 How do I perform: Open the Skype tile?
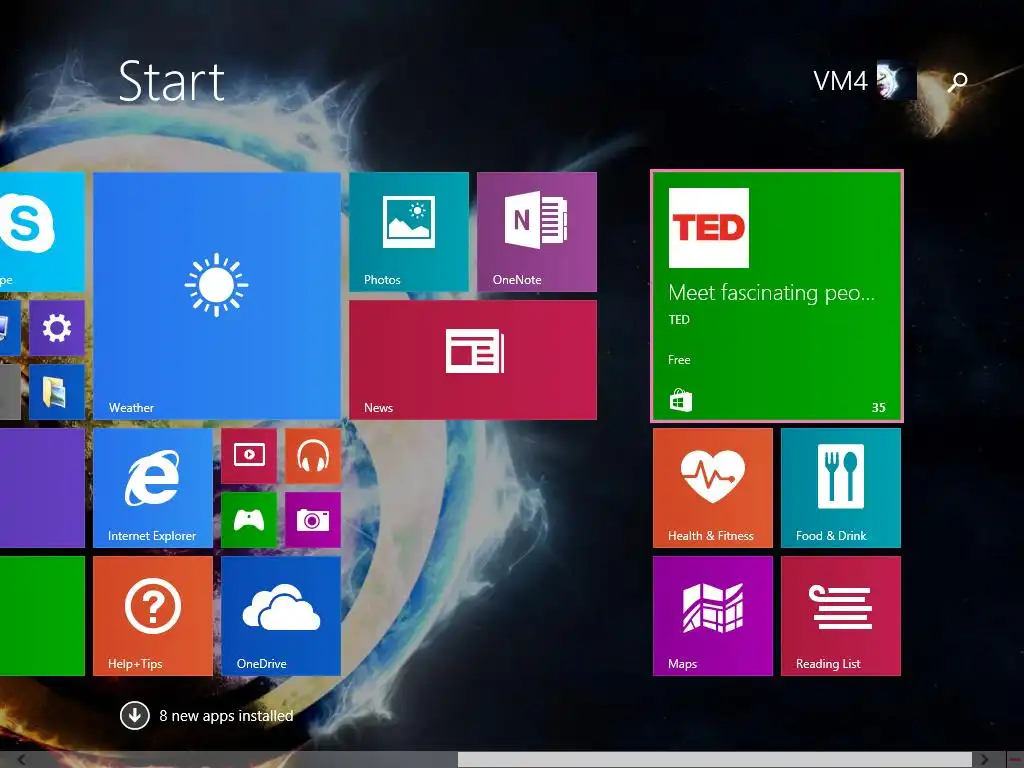point(42,232)
